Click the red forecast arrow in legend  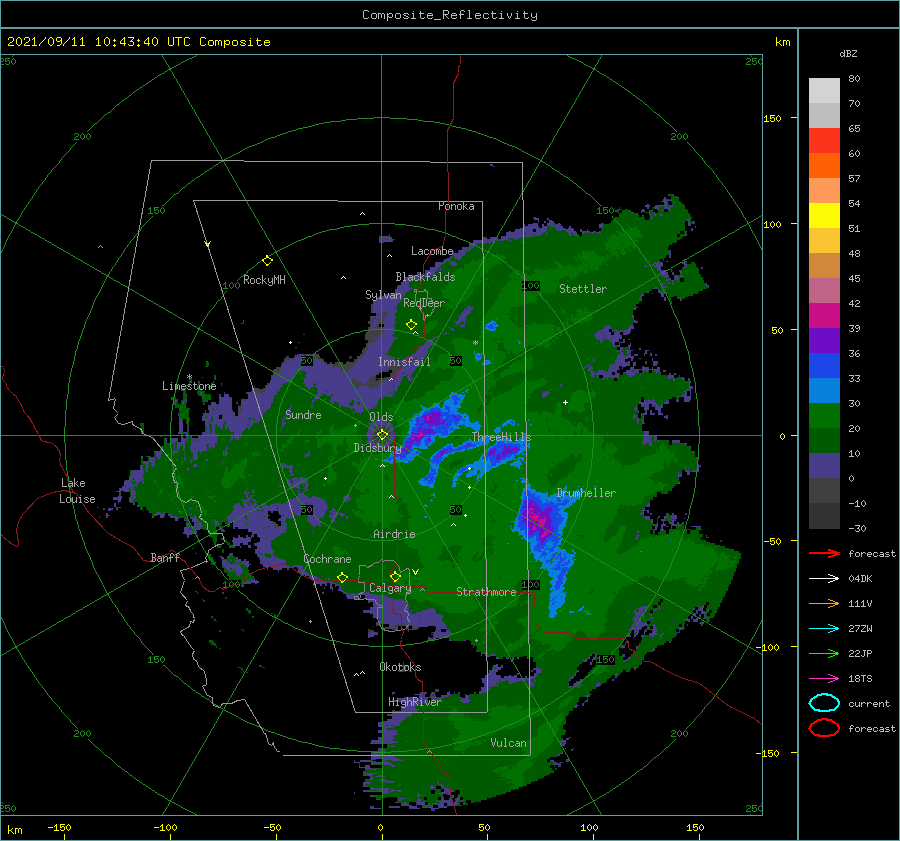[824, 553]
